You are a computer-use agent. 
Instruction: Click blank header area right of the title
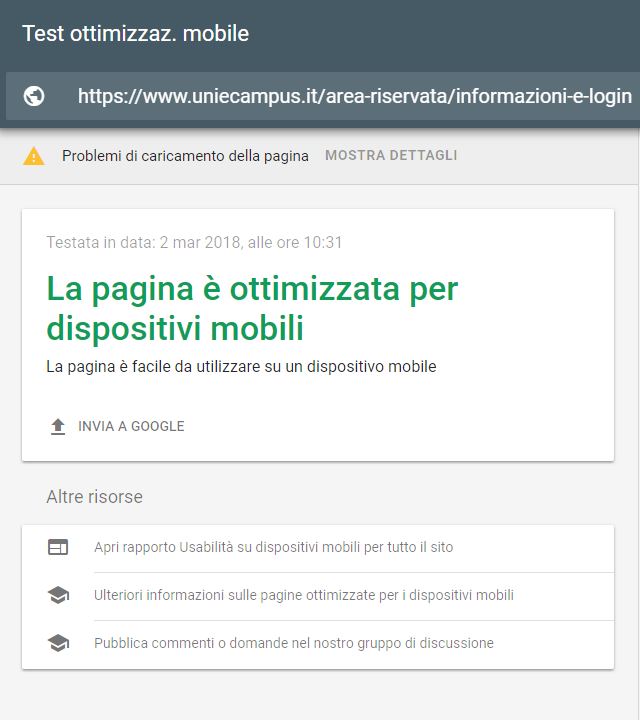(450, 34)
